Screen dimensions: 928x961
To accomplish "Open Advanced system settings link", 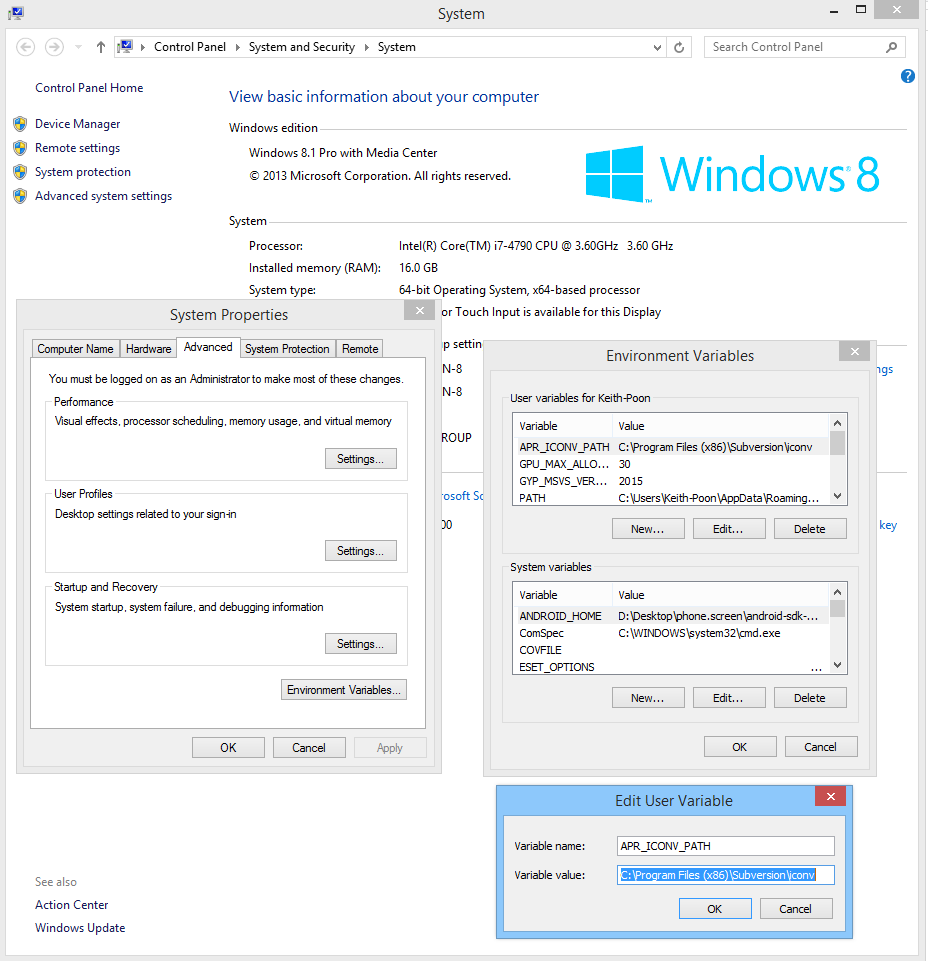I will click(x=104, y=196).
